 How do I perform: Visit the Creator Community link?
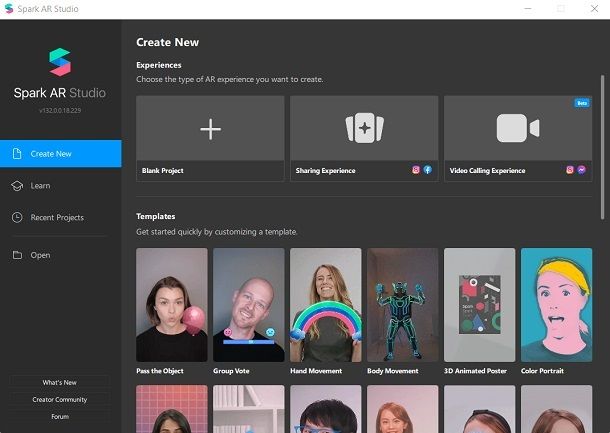(x=60, y=400)
